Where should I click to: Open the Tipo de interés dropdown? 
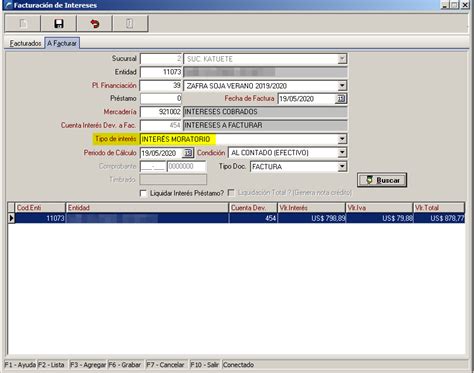[342, 139]
